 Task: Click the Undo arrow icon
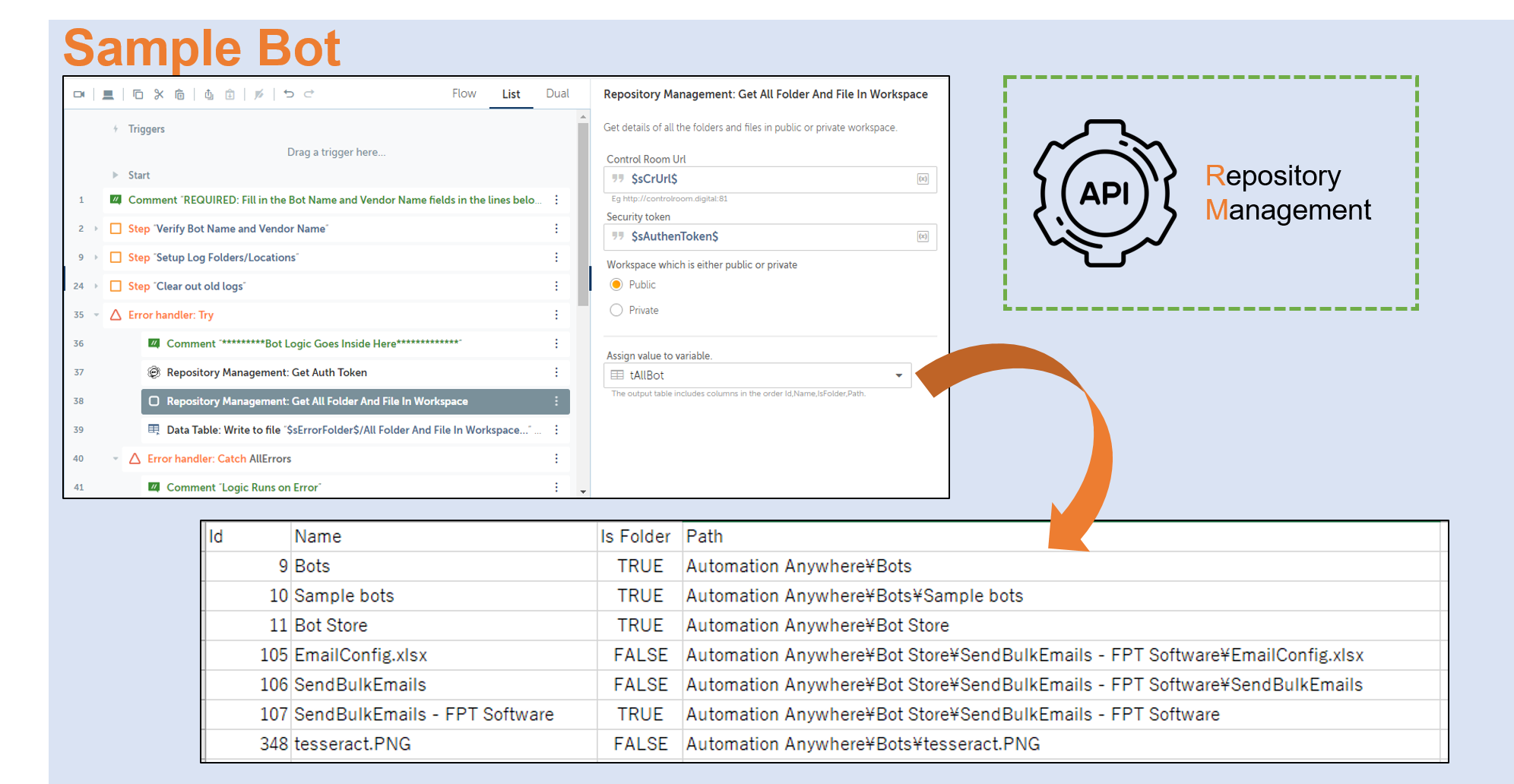(x=289, y=94)
